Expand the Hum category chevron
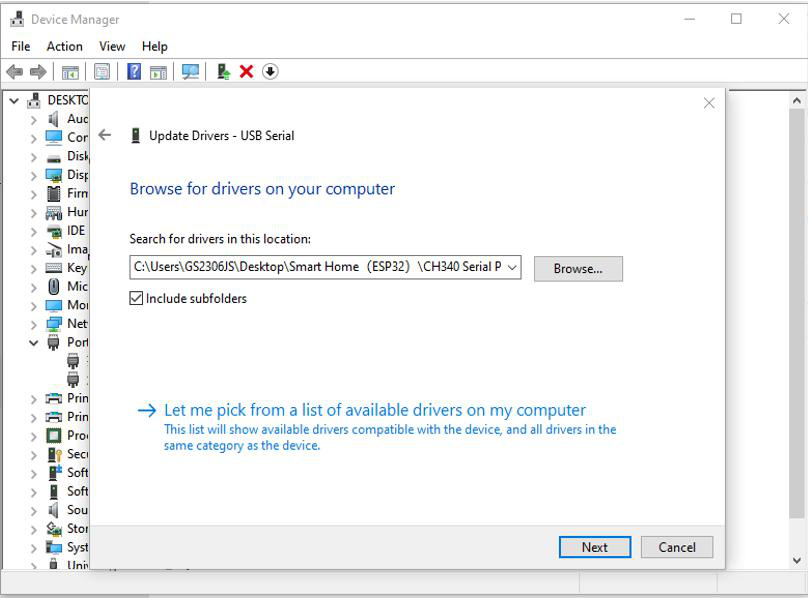The image size is (808, 598). 33,212
